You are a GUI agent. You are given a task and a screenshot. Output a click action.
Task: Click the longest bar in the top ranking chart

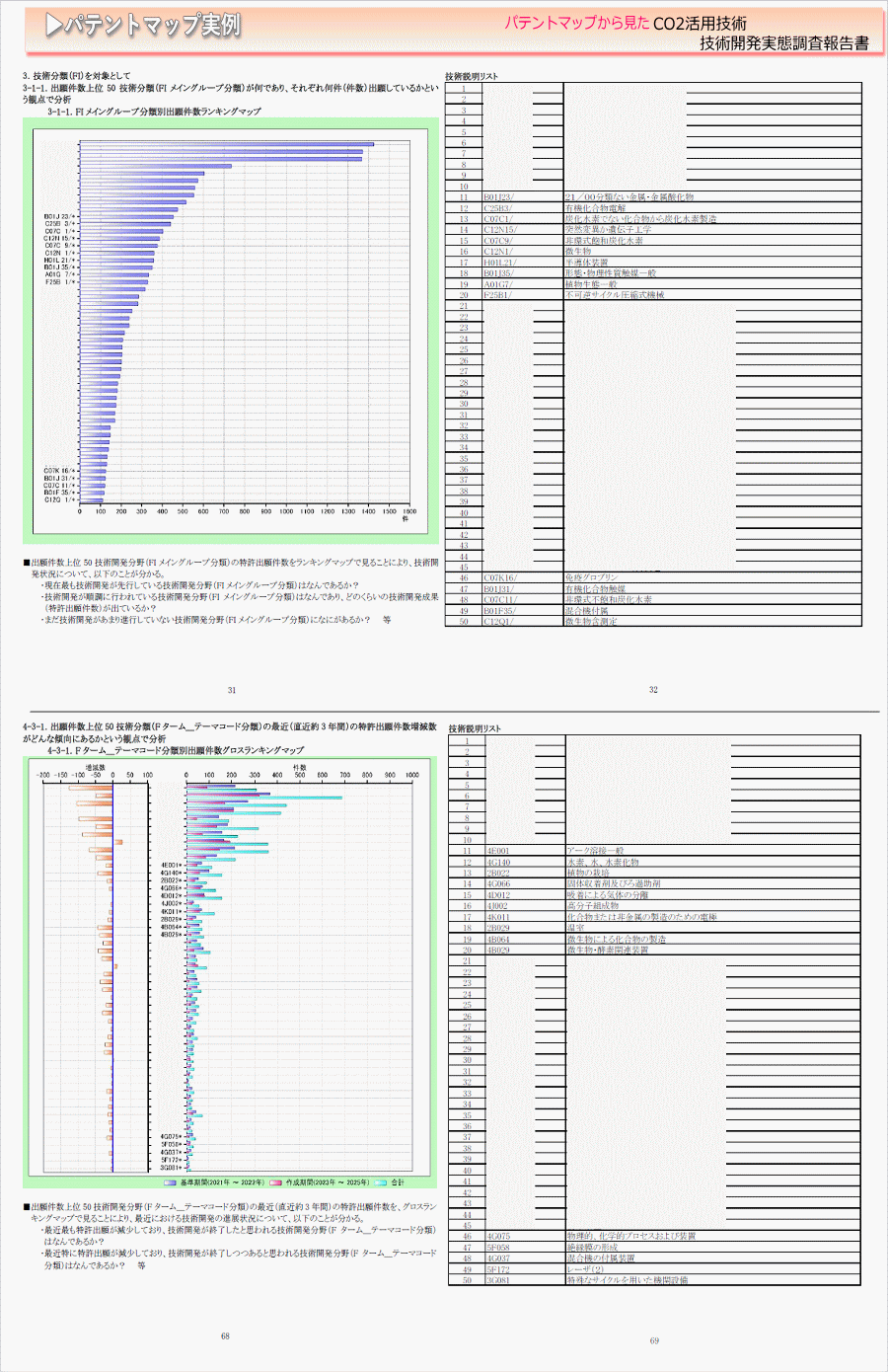point(226,144)
